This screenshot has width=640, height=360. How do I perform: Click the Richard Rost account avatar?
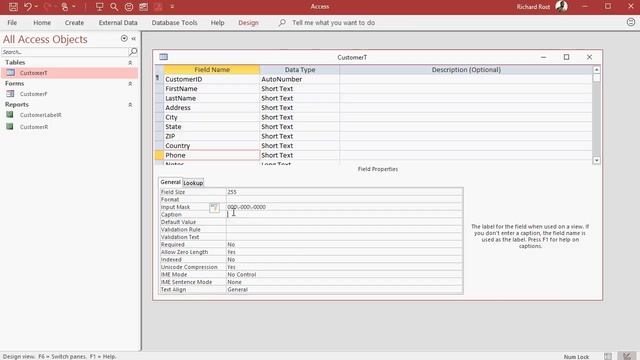[x=562, y=7]
